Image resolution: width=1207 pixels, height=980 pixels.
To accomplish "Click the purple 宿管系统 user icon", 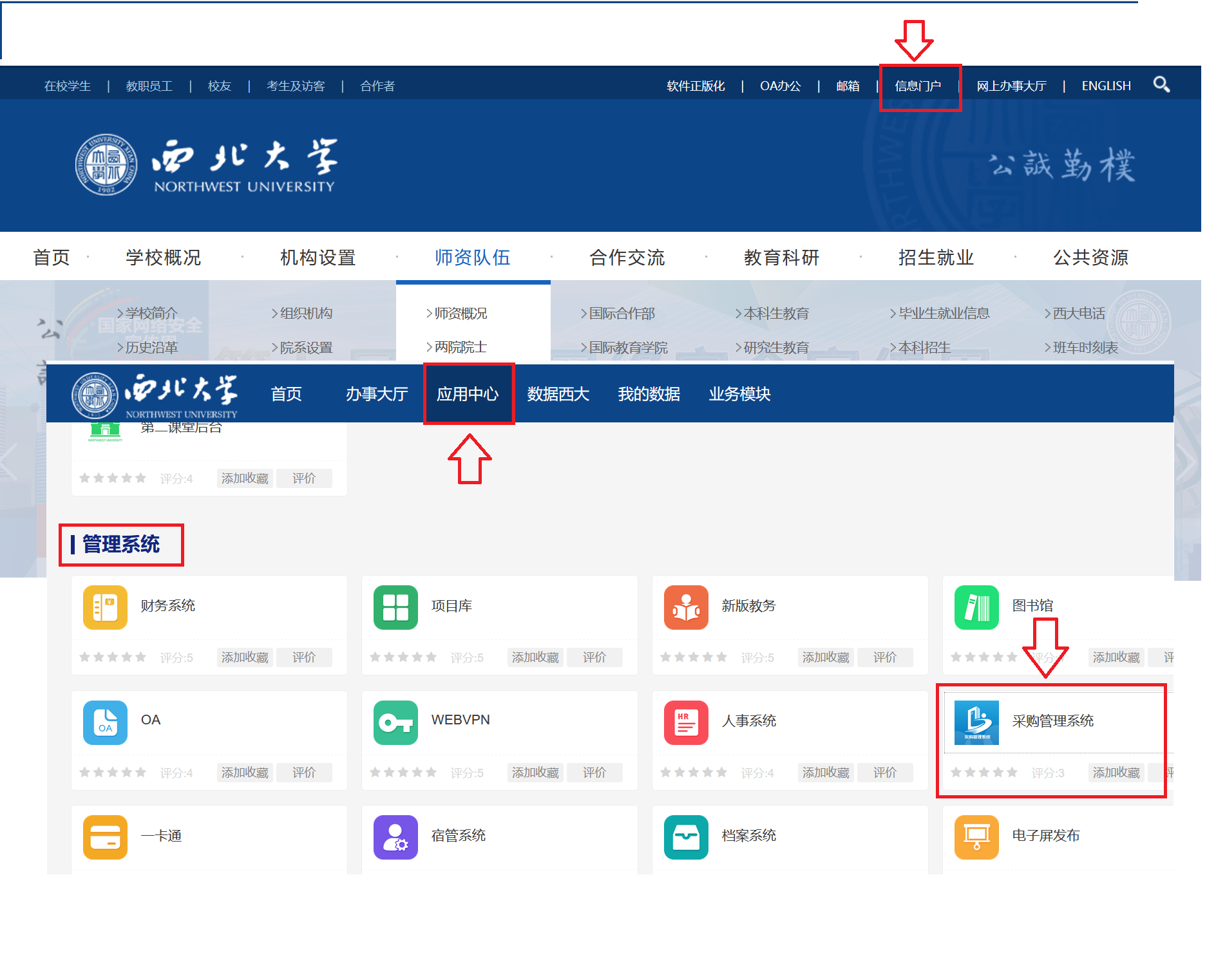I will click(x=395, y=837).
